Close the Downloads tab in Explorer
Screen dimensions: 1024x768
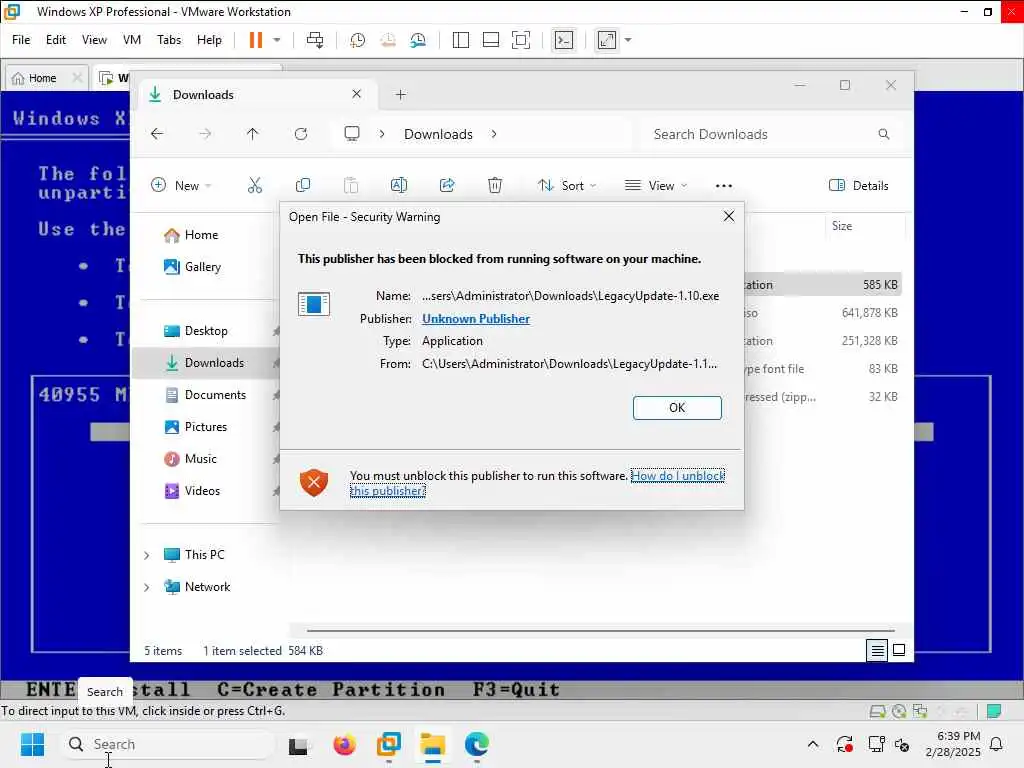357,94
